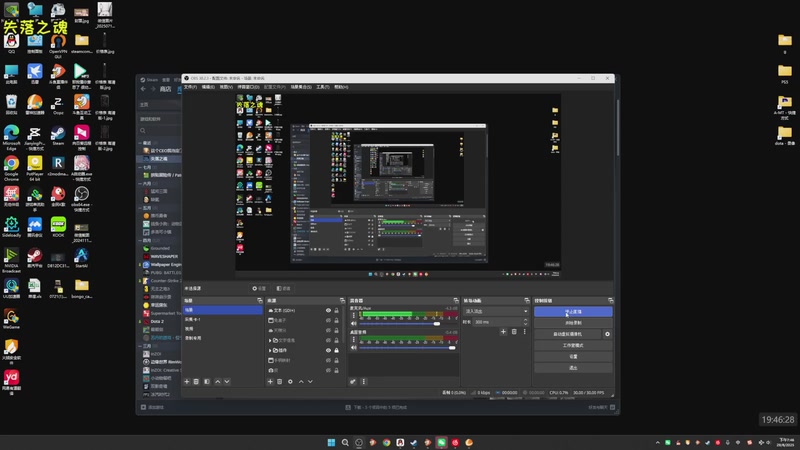Toggle visibility of second group source
Screen dimensions: 800x450
pyautogui.click(x=328, y=351)
